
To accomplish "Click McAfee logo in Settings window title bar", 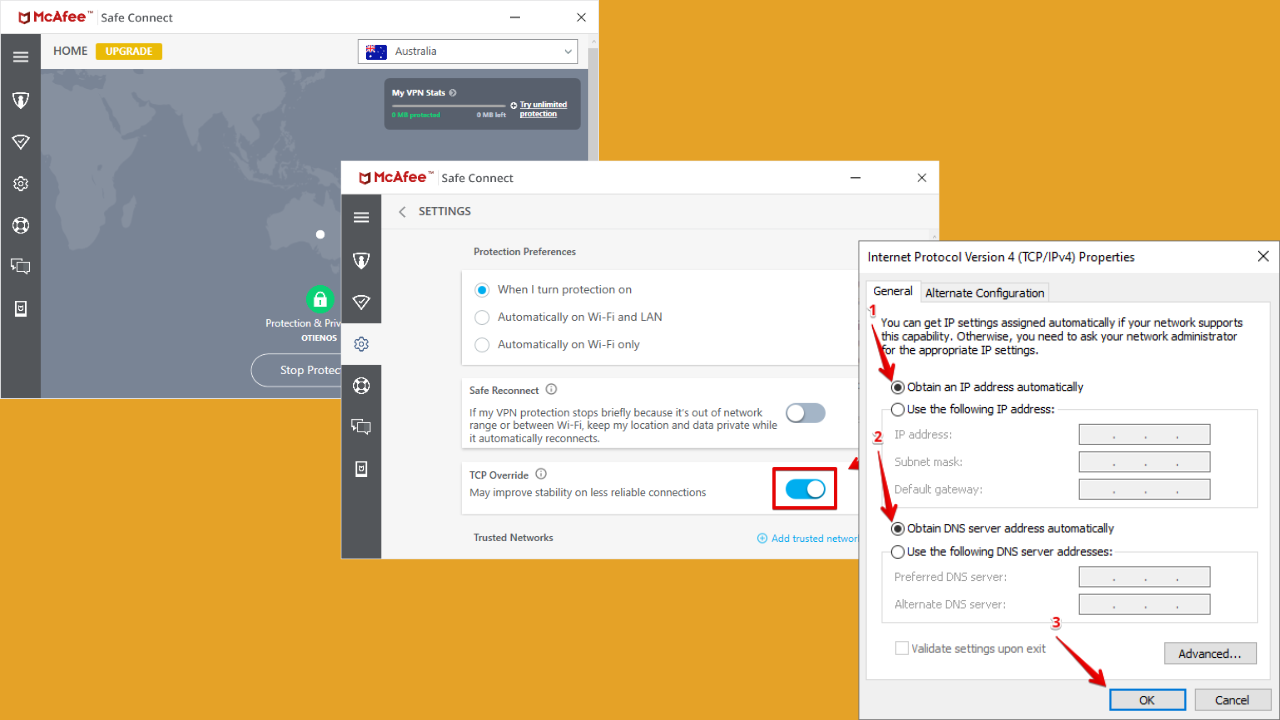I will point(395,177).
